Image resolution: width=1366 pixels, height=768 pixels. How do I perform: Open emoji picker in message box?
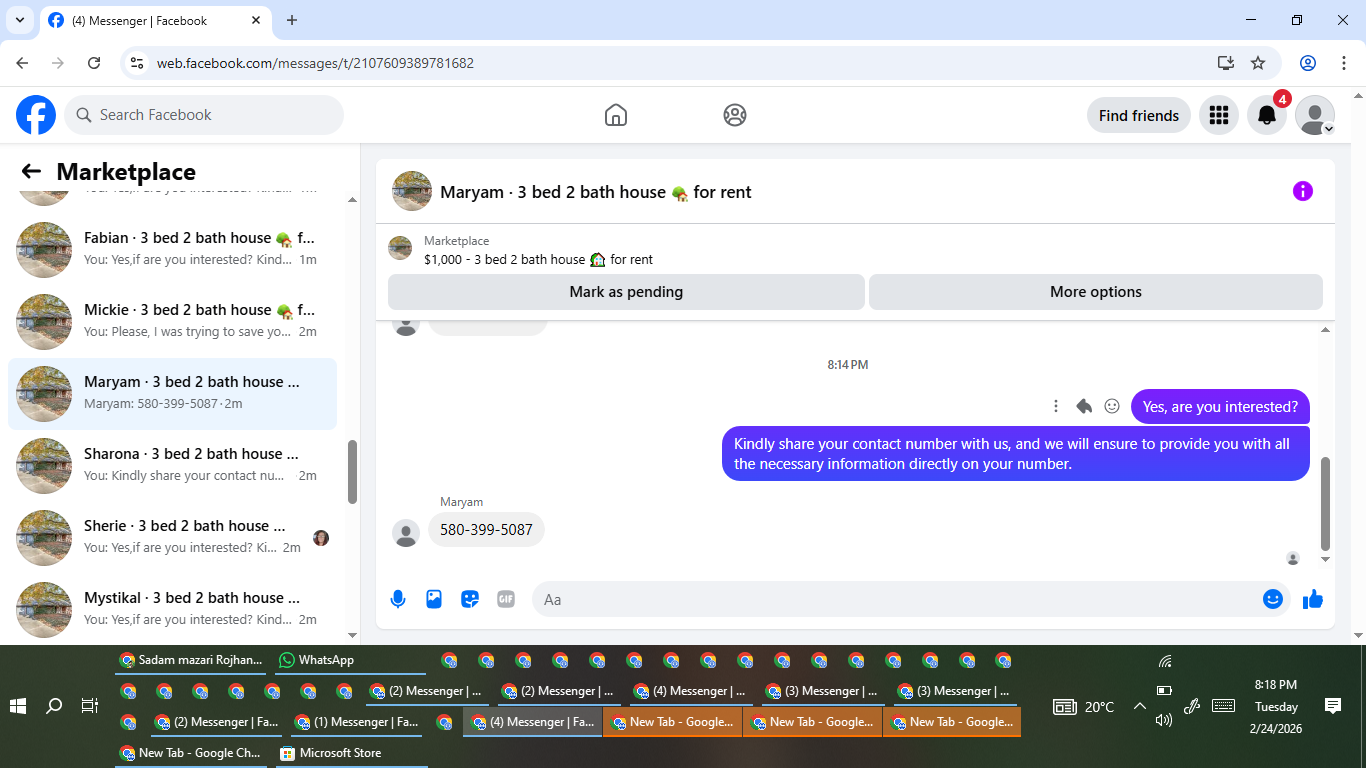[x=1272, y=599]
